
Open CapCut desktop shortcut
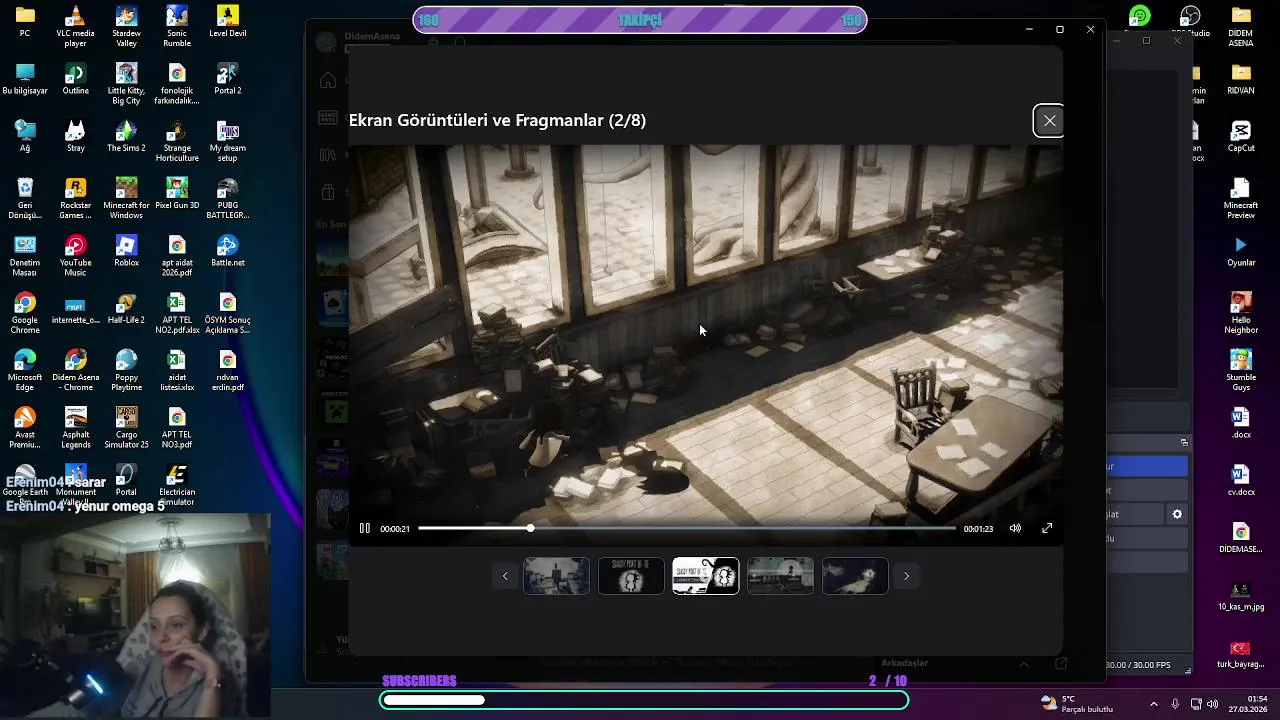click(1241, 136)
